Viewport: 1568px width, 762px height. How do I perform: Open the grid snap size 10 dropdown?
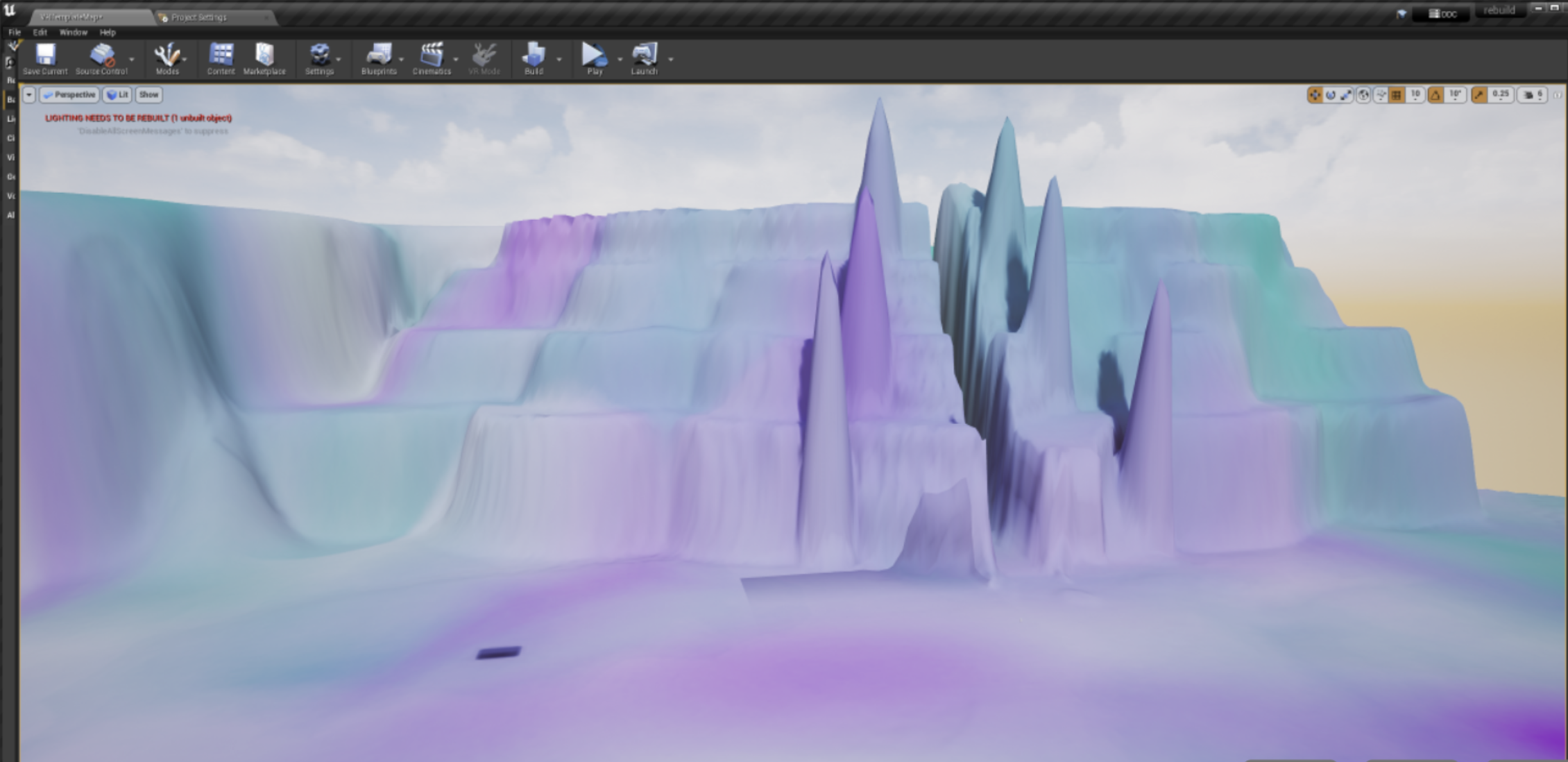coord(1415,94)
